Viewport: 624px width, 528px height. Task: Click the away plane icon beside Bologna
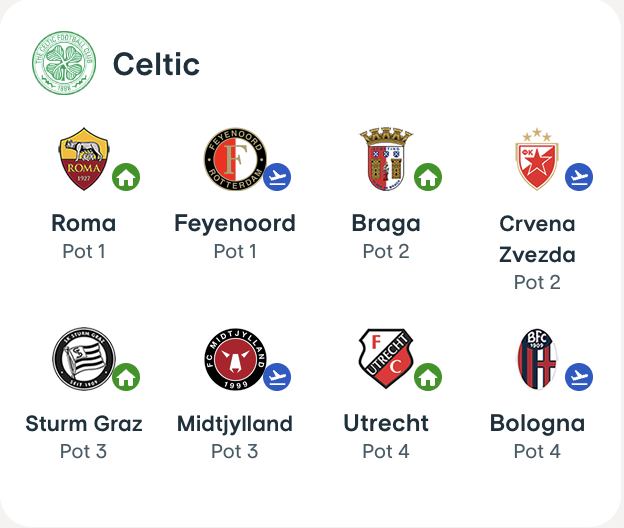(579, 377)
